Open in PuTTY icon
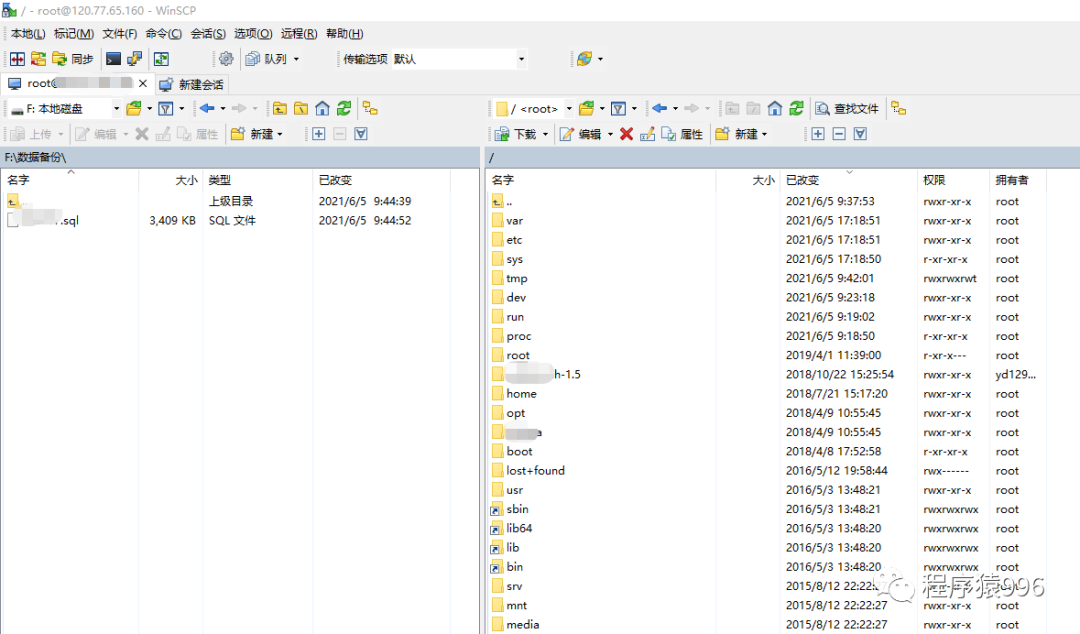Viewport: 1080px width, 634px height. click(x=134, y=59)
